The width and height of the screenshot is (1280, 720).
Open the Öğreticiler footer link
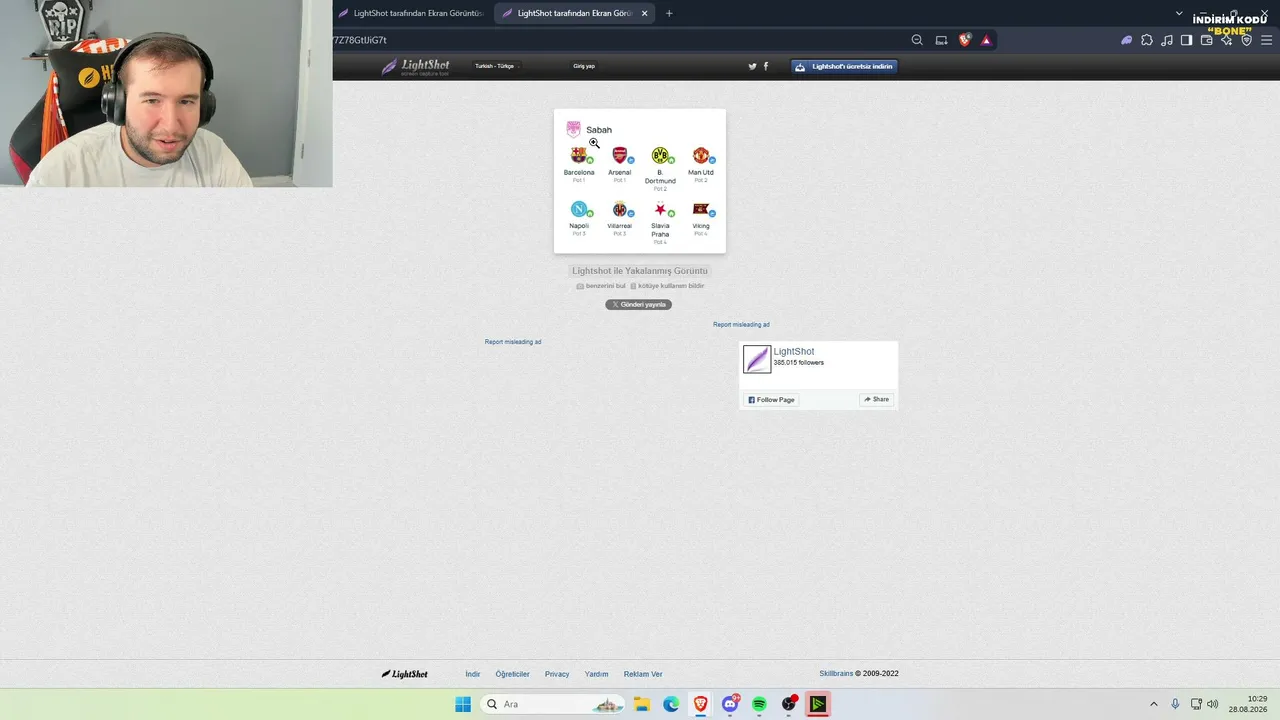[513, 674]
